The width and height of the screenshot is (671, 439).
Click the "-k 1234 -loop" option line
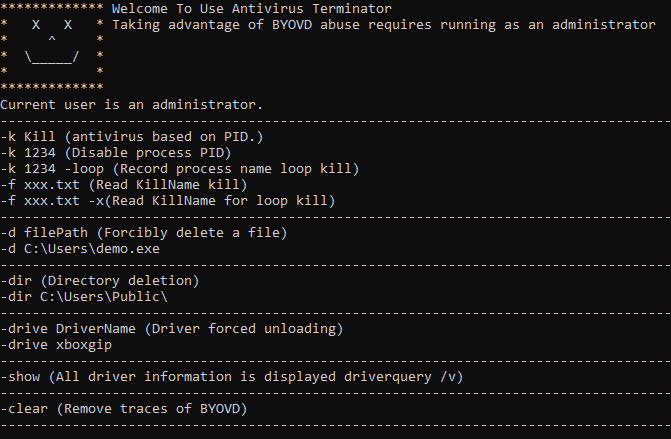pos(179,169)
